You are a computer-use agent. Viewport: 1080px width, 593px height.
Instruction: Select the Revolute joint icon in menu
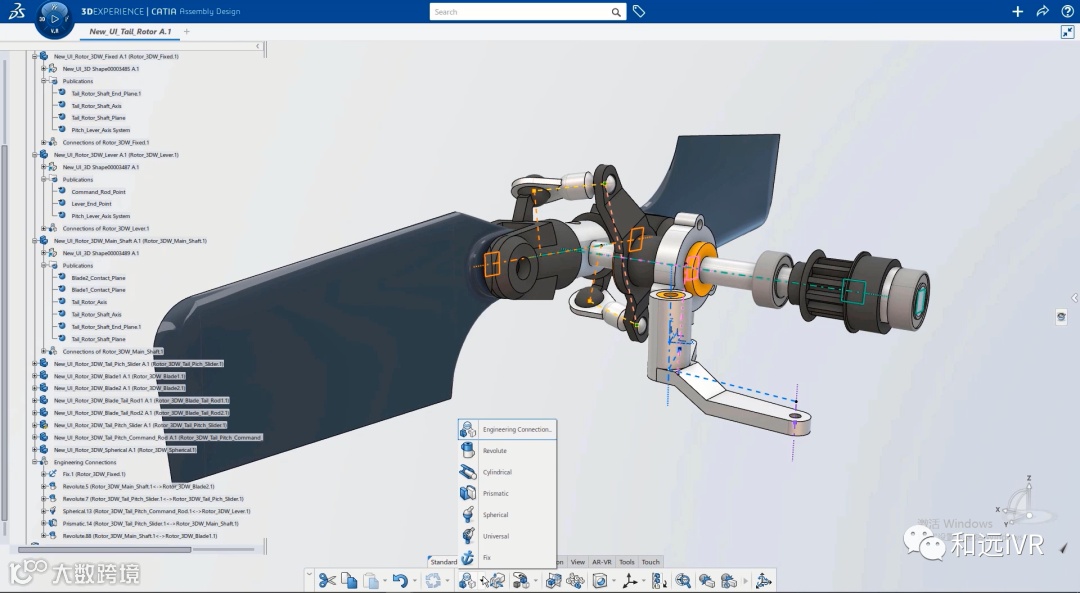pos(468,450)
